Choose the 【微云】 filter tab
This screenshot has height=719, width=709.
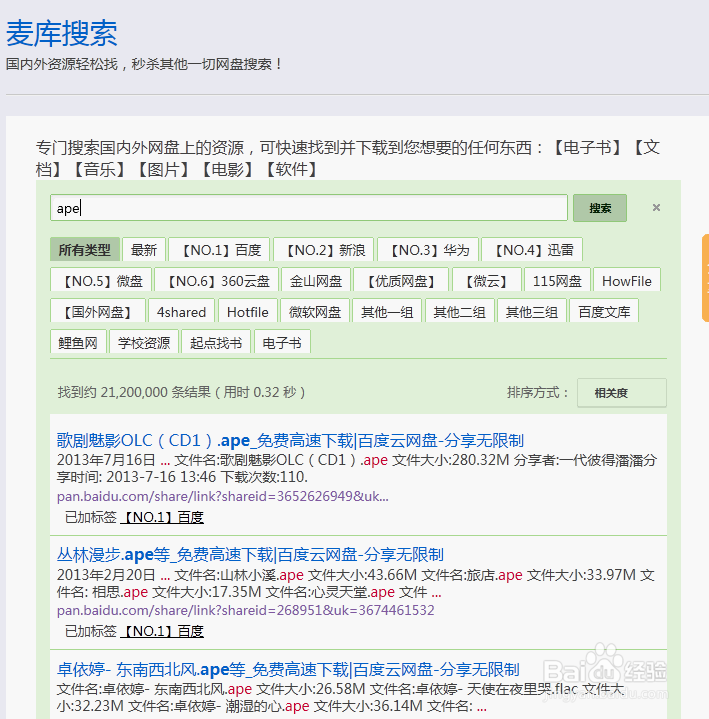pyautogui.click(x=487, y=280)
